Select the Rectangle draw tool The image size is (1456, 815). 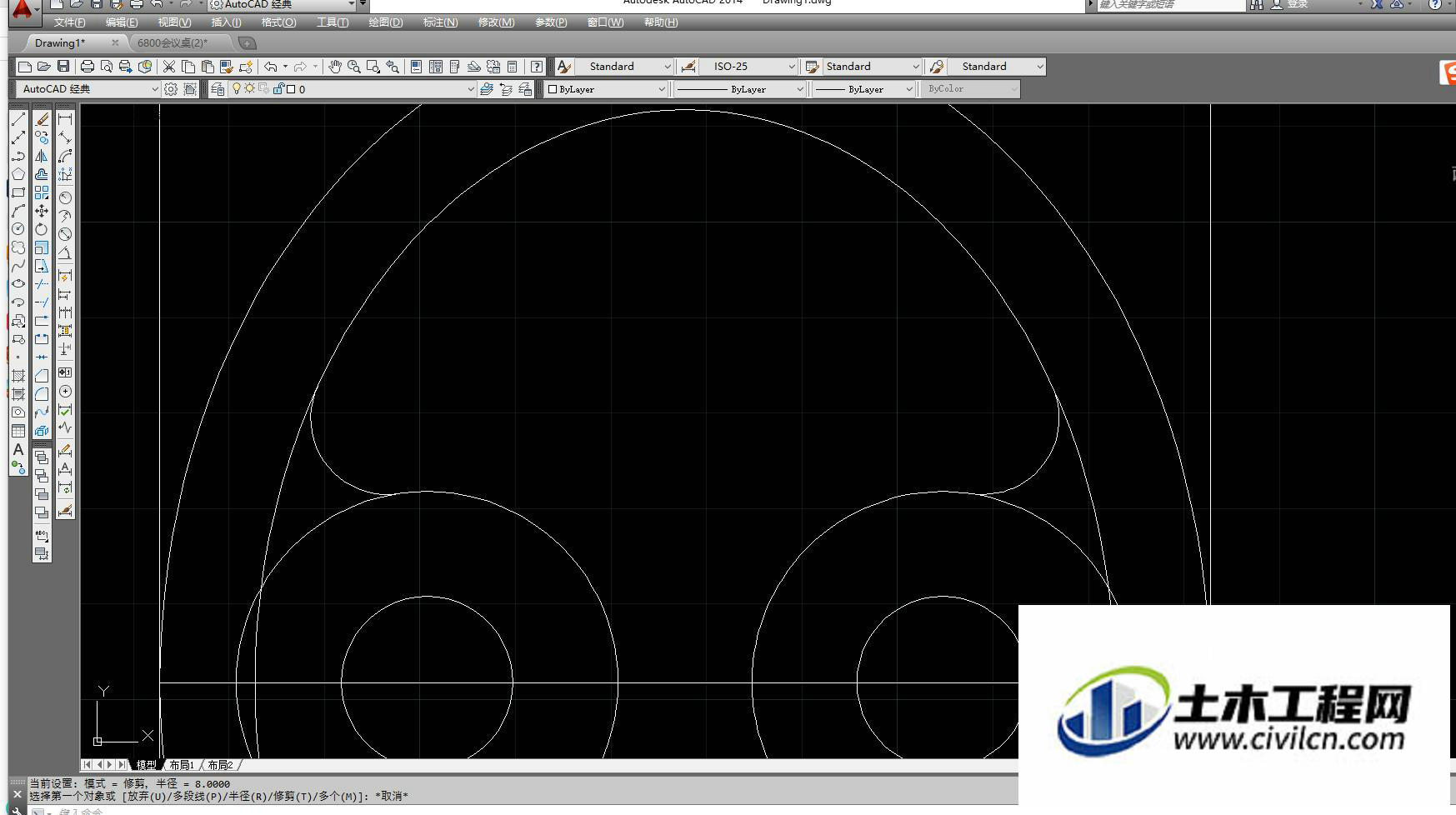point(18,192)
